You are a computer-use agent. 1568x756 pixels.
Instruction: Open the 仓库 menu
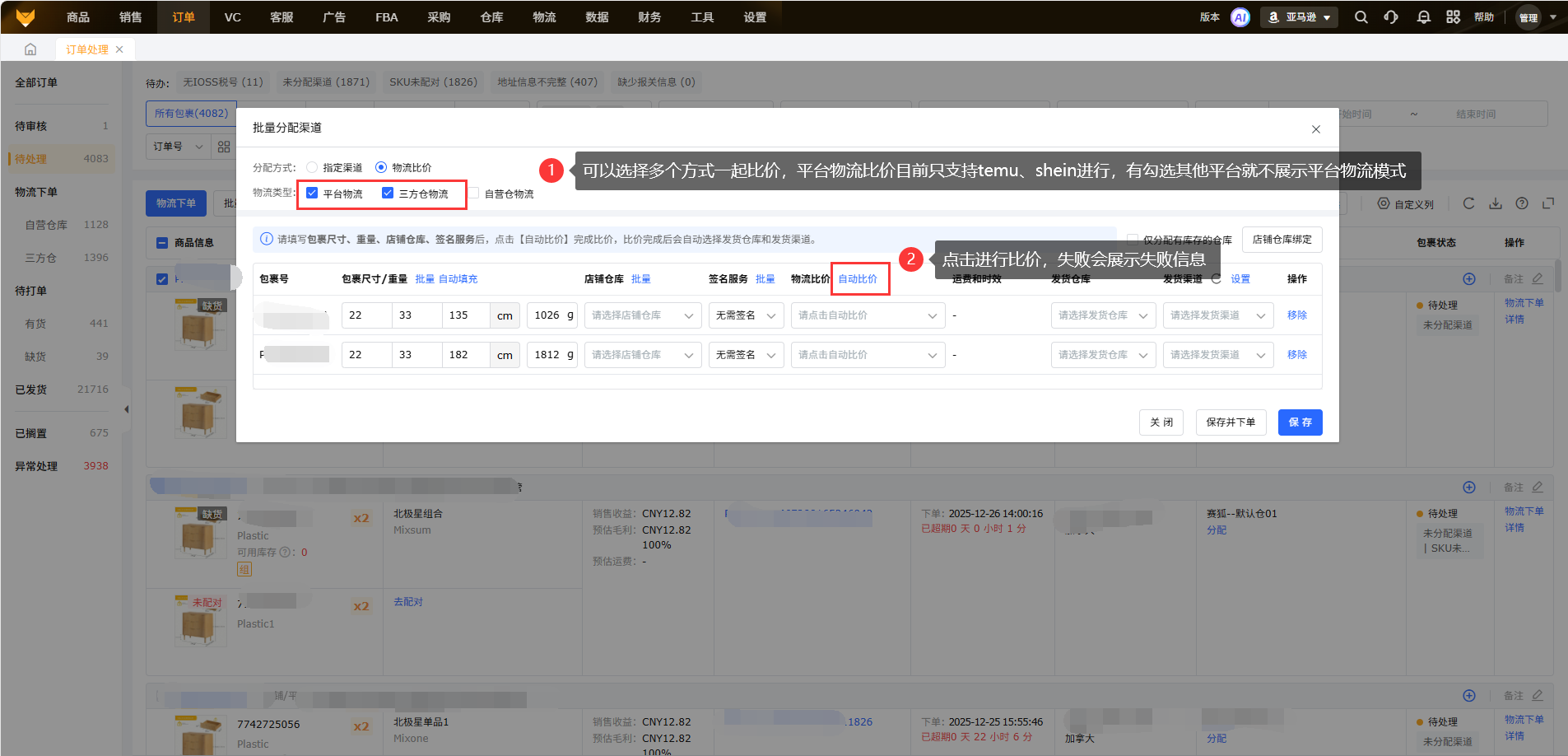[x=491, y=17]
